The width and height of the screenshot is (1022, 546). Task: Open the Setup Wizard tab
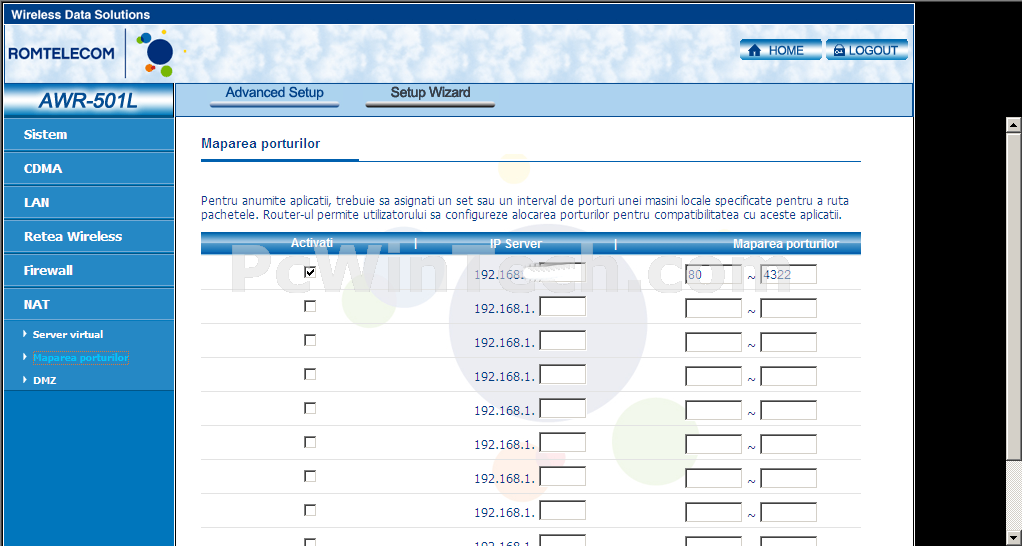430,93
